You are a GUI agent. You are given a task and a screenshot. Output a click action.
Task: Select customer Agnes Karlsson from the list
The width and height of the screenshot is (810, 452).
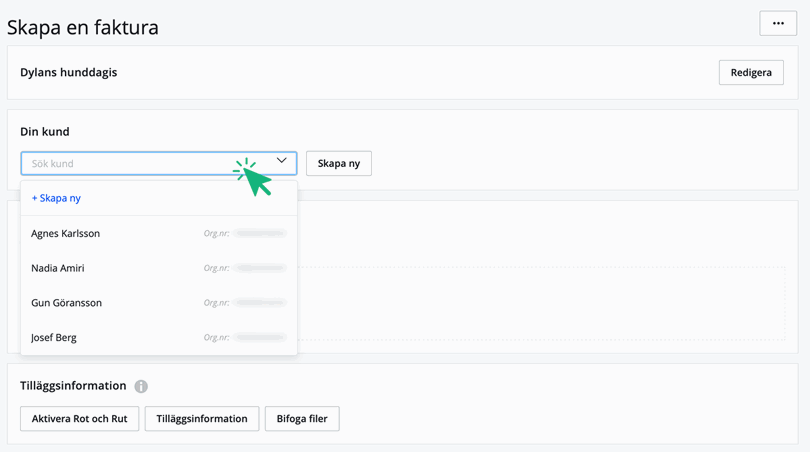click(66, 233)
